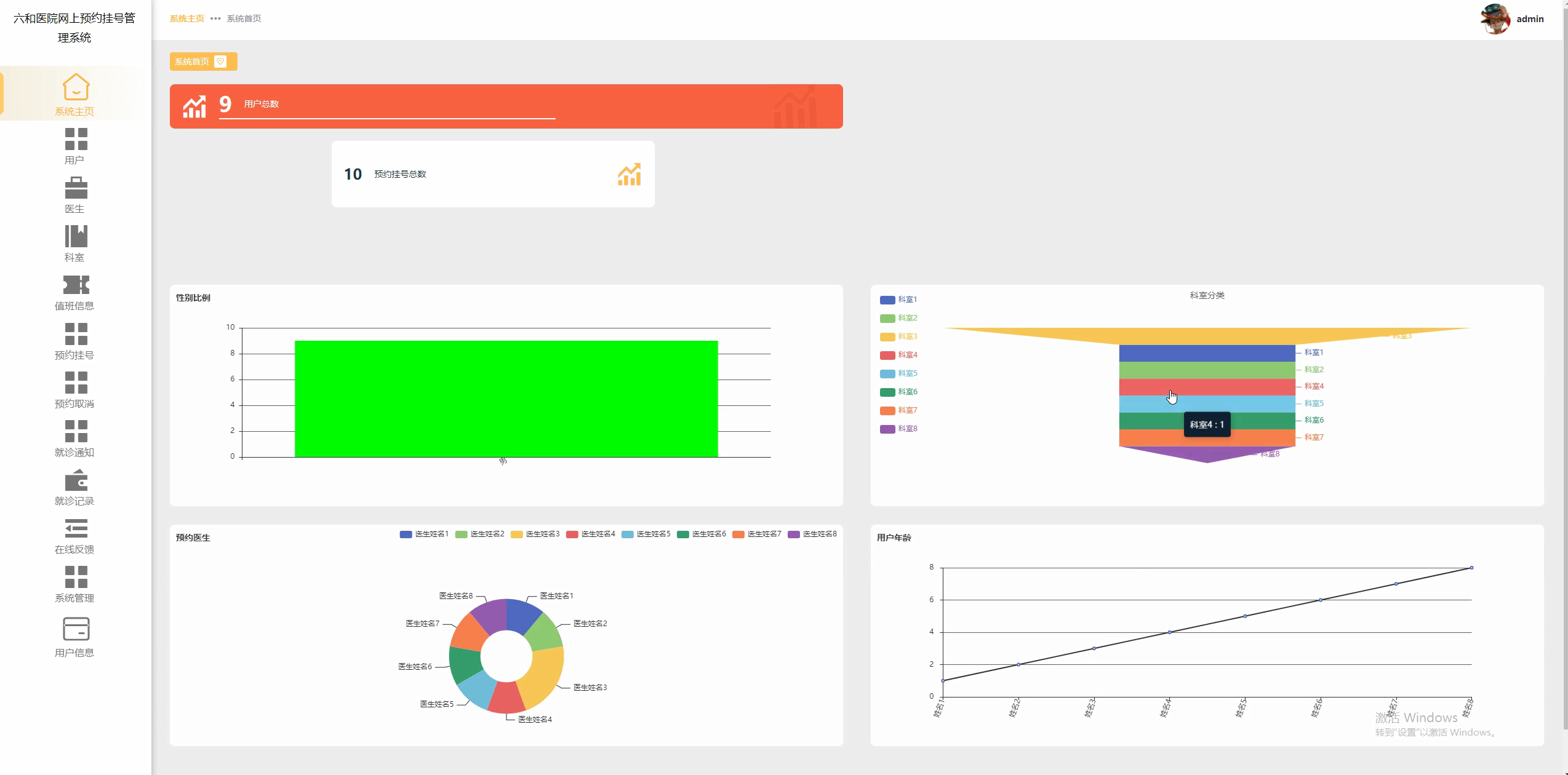1568x775 pixels.
Task: Click the admin avatar picture
Action: coord(1495,19)
